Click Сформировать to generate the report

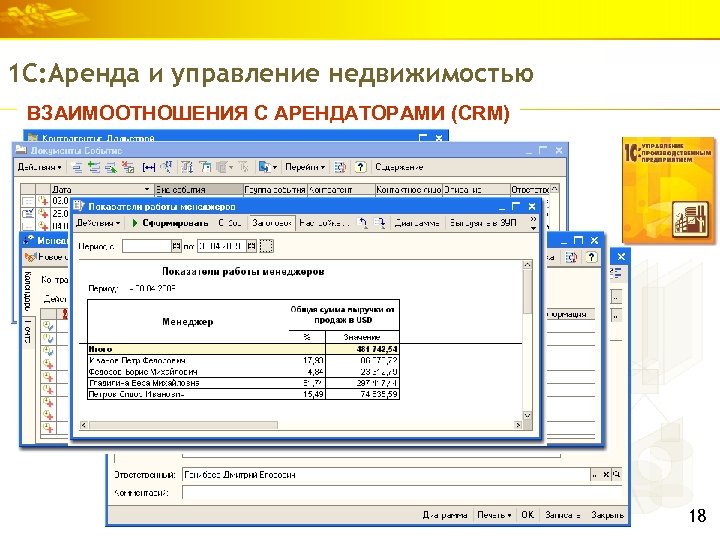tap(170, 223)
